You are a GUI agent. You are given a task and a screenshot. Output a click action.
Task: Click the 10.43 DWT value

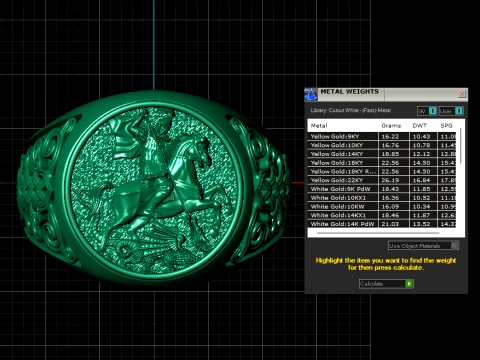(x=421, y=136)
